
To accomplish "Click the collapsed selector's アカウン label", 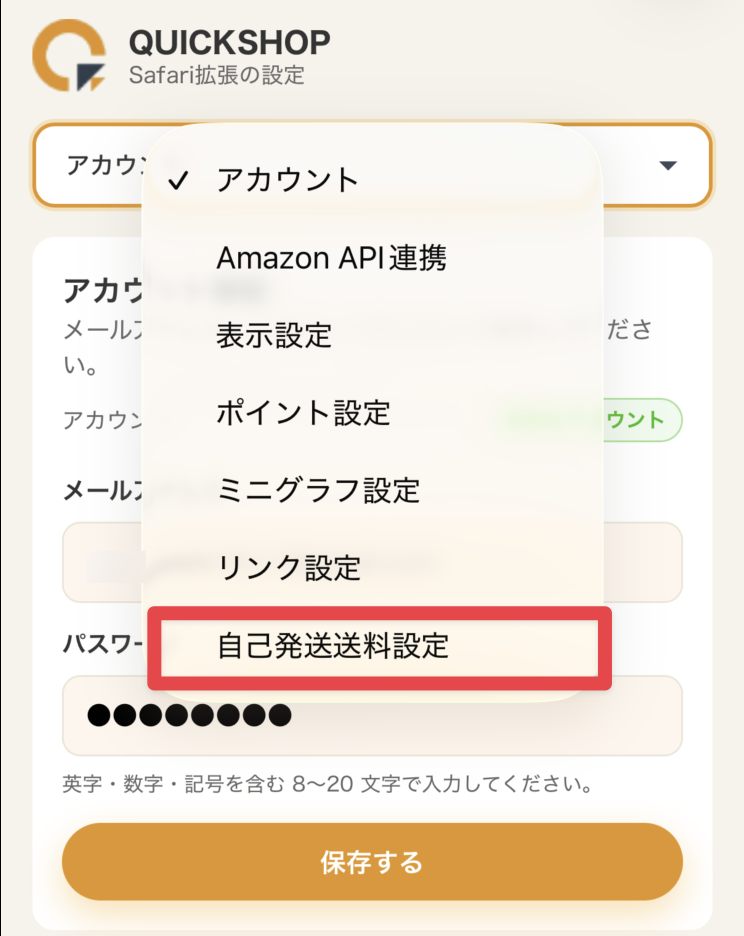I will click(102, 165).
